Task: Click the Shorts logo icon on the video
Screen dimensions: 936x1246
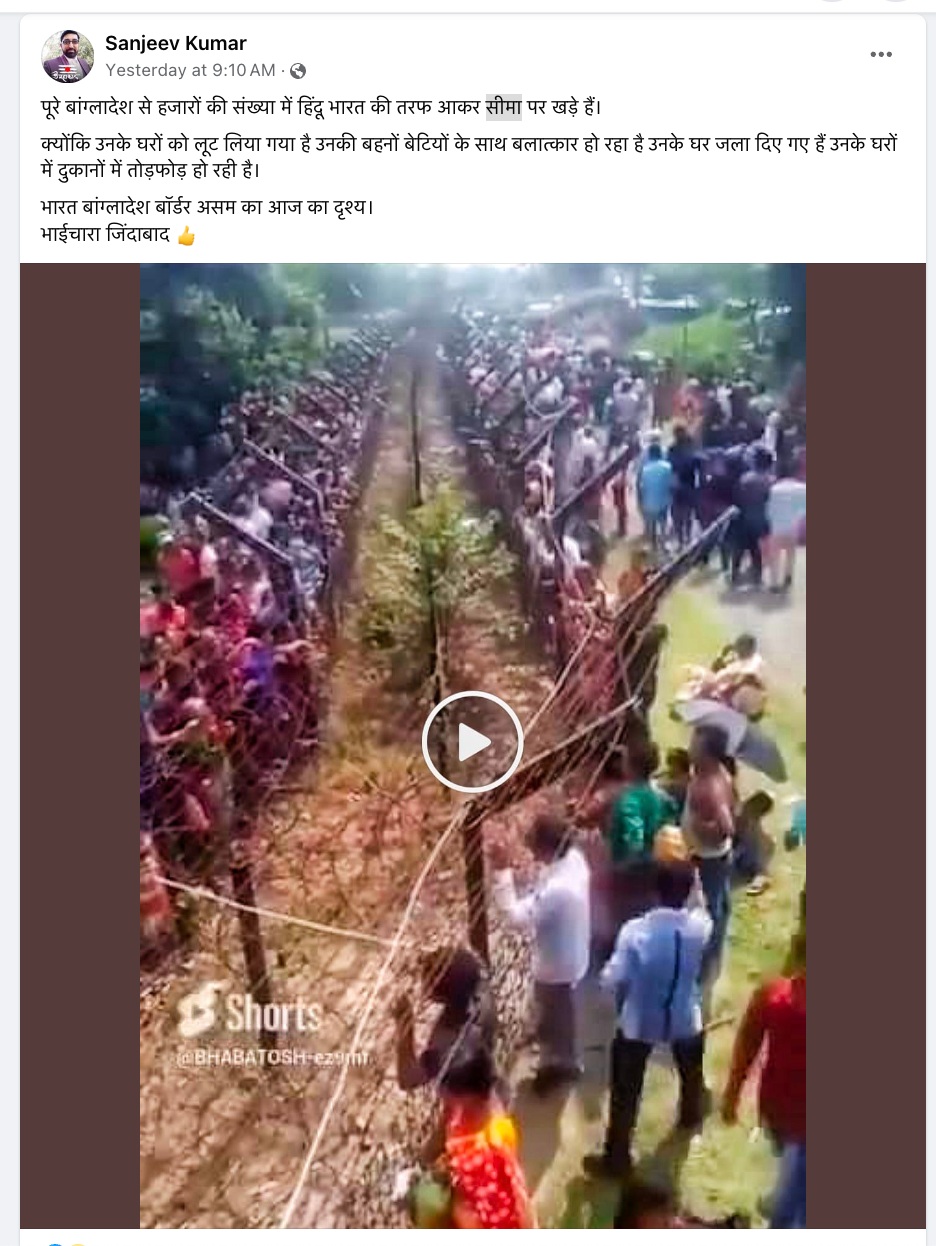Action: click(199, 1010)
